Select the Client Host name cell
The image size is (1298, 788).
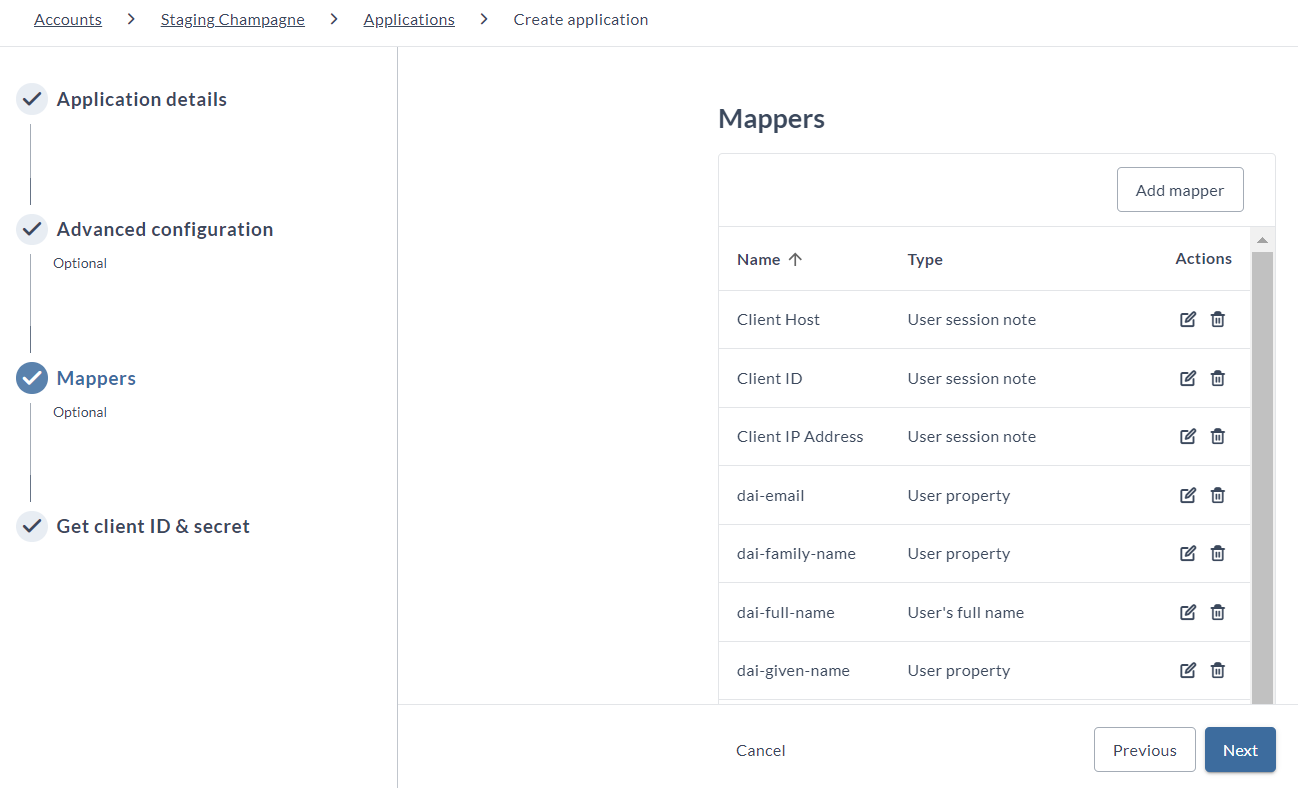[778, 320]
